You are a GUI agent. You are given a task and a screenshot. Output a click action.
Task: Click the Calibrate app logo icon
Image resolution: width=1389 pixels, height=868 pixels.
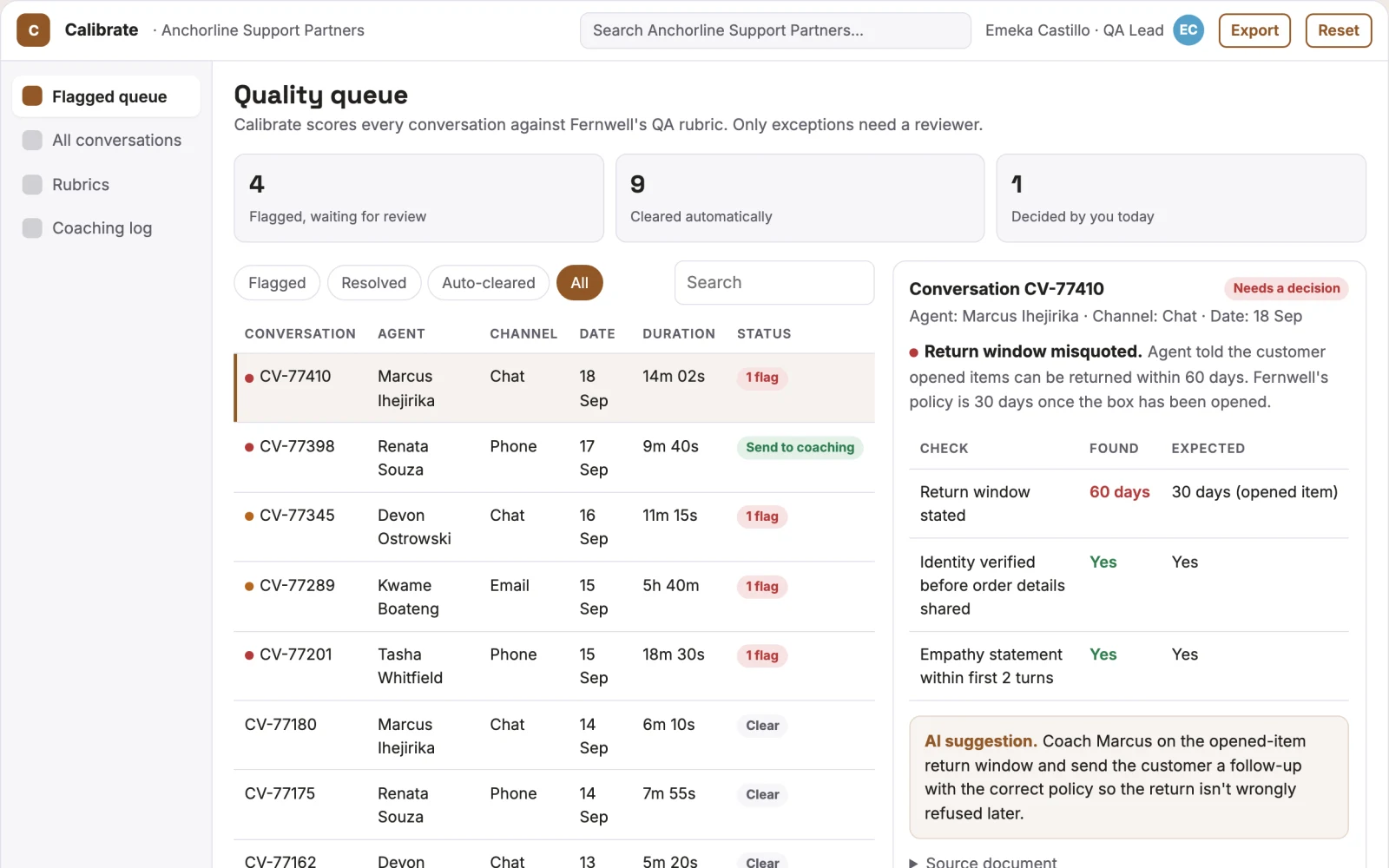coord(33,30)
